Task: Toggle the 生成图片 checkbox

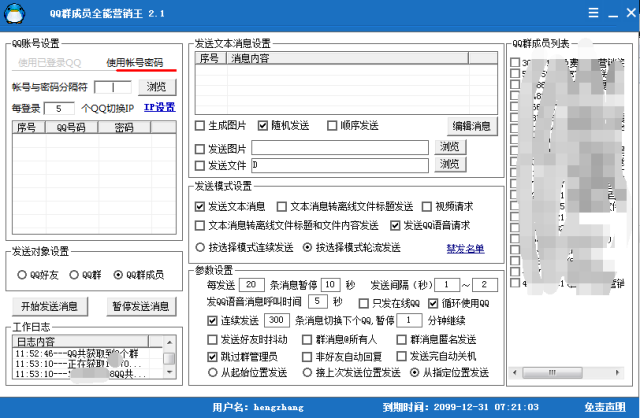Action: coord(200,126)
